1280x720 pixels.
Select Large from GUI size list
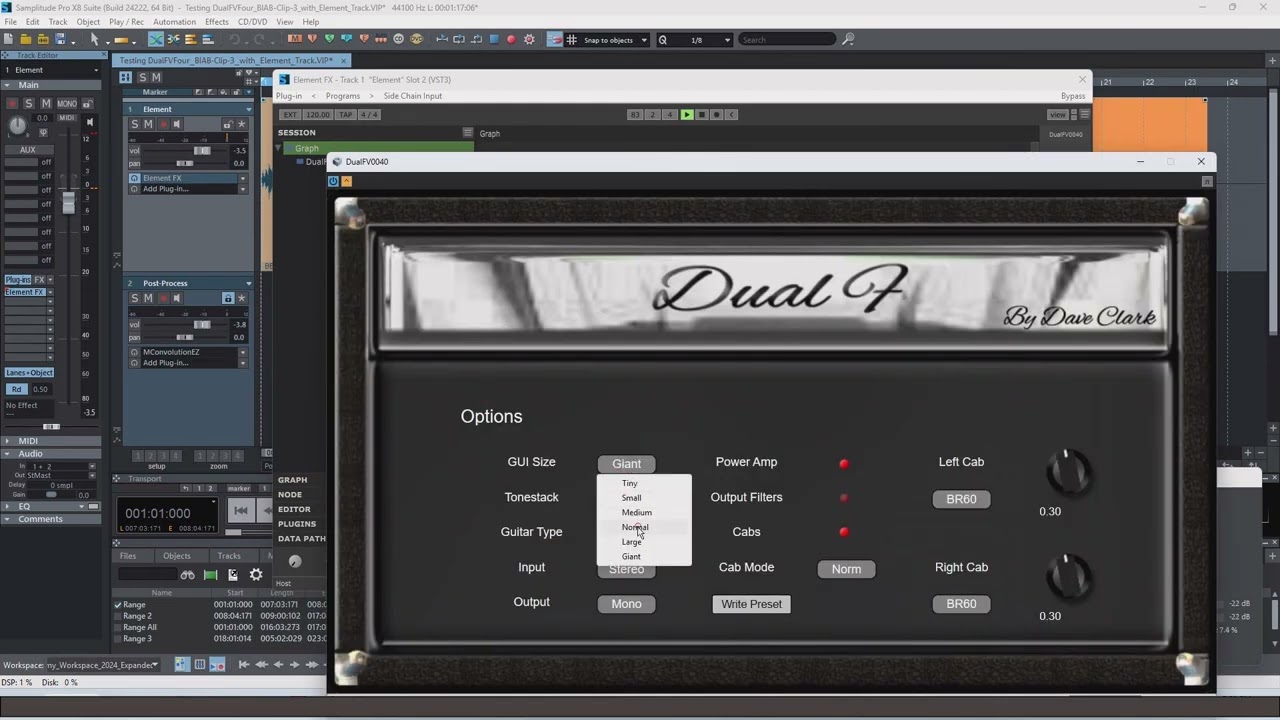pos(631,542)
